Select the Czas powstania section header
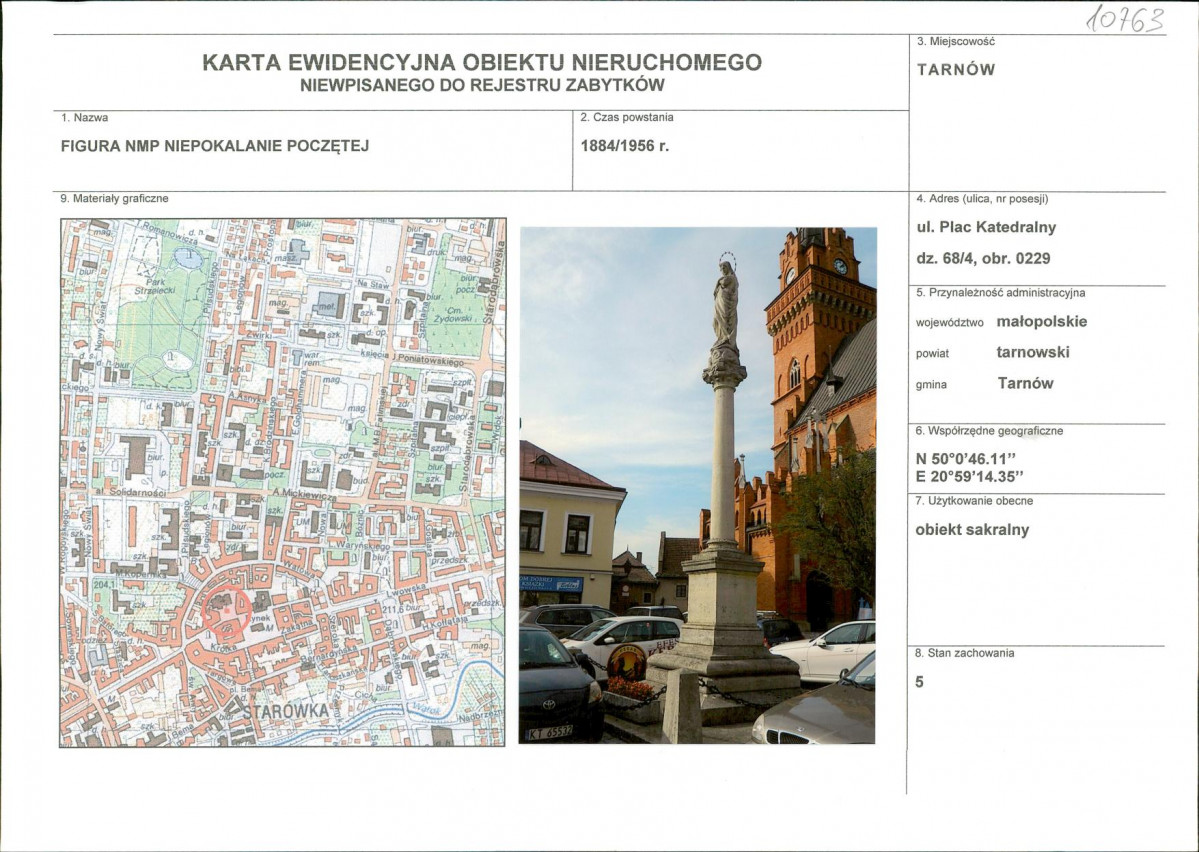 click(626, 116)
